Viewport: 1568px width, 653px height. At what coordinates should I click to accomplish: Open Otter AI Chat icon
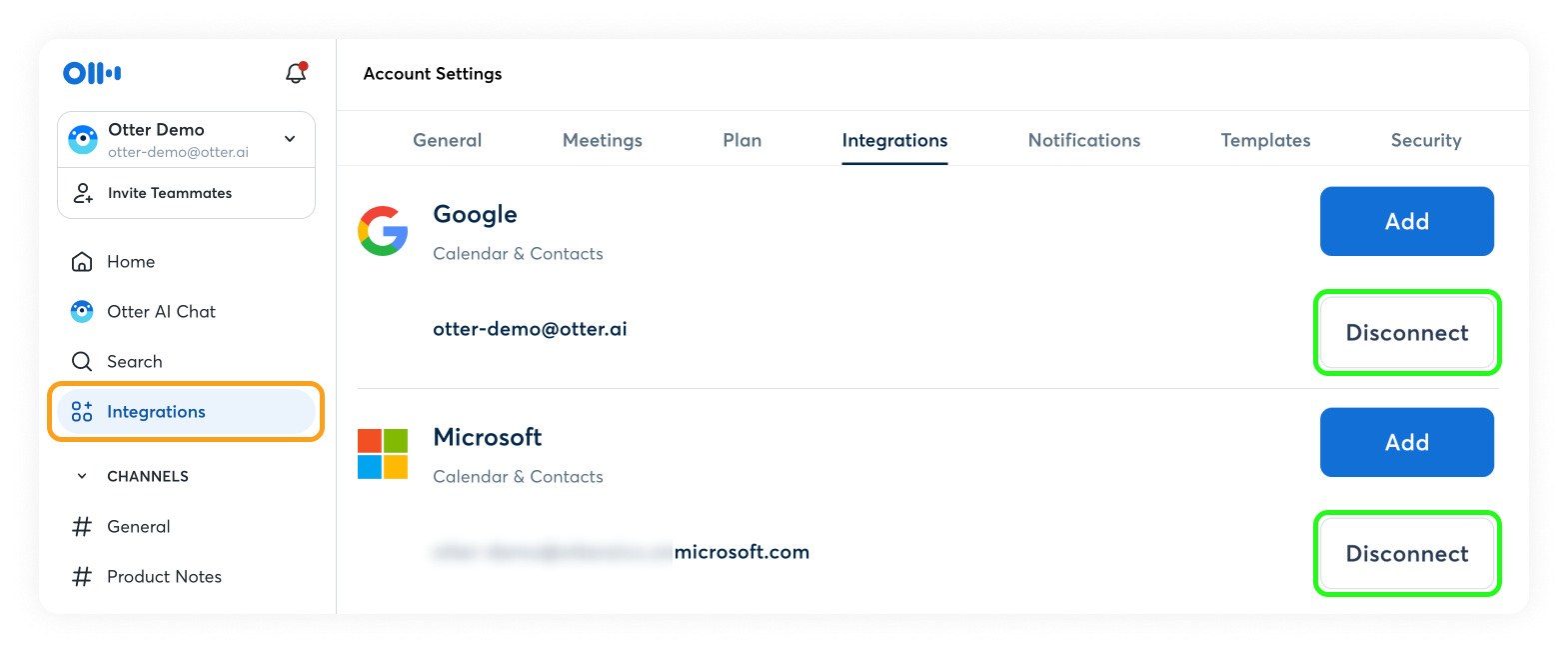coord(82,312)
